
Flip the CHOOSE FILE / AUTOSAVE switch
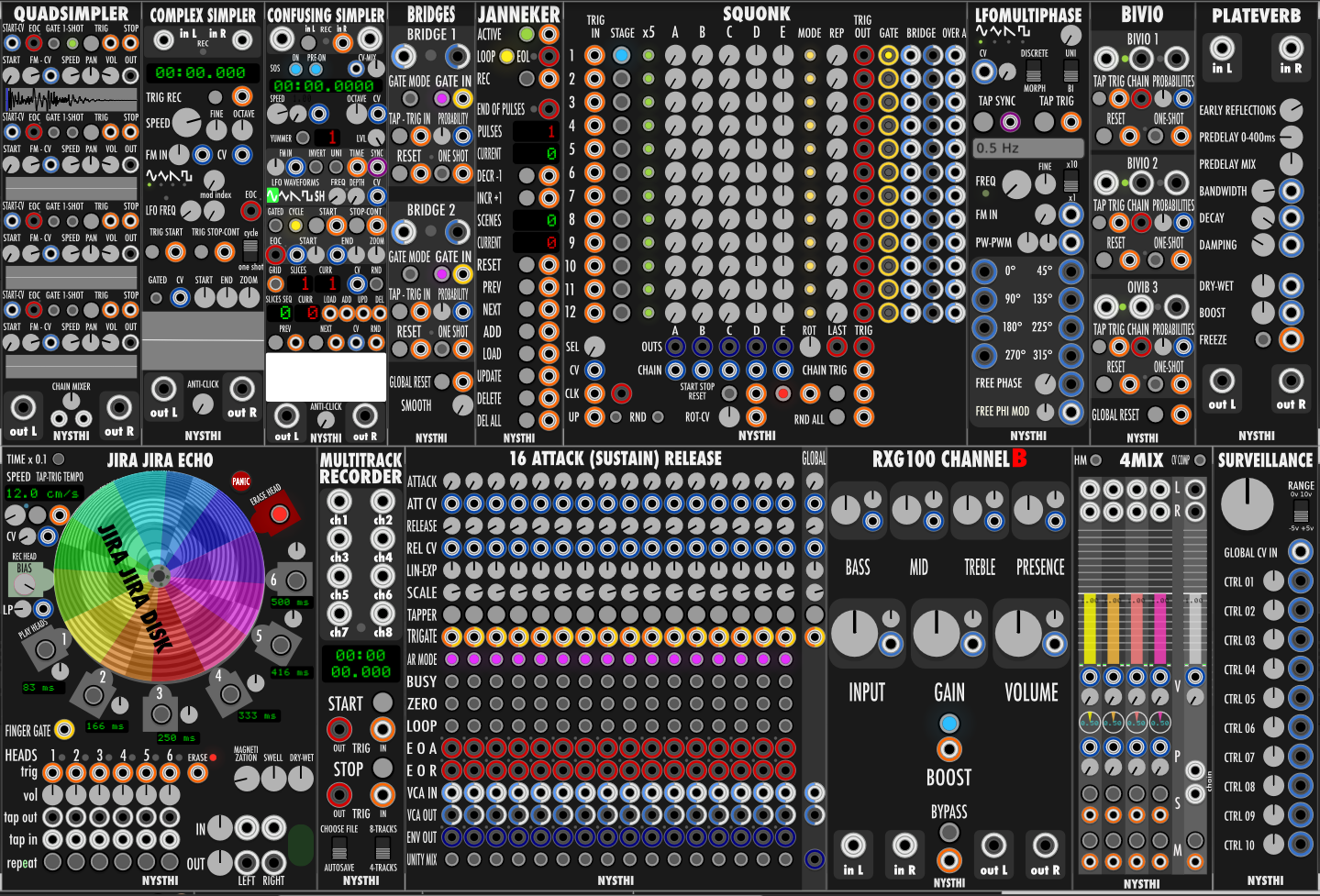pos(339,847)
